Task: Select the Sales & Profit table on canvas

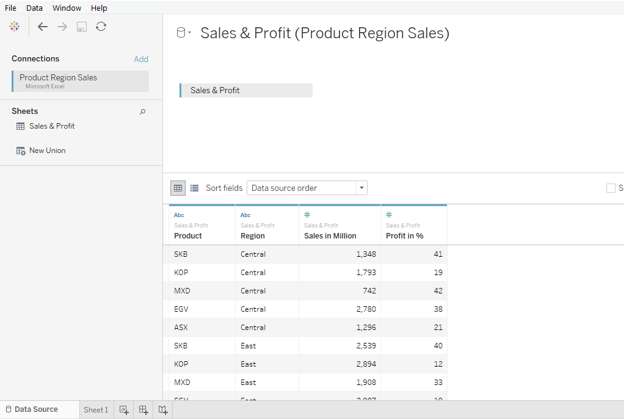Action: coord(246,90)
